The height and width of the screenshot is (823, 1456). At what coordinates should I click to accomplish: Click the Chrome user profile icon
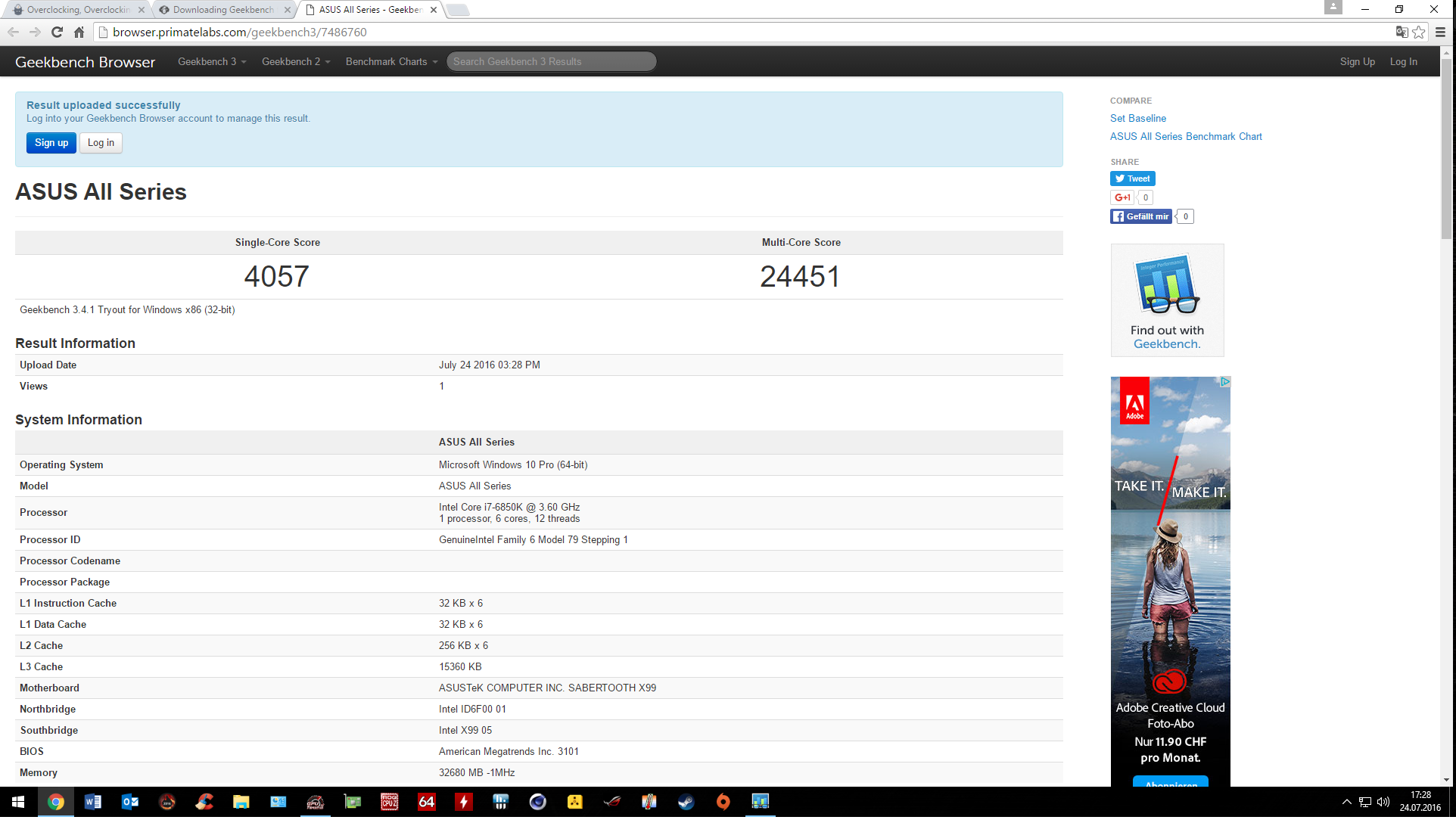coord(1333,8)
